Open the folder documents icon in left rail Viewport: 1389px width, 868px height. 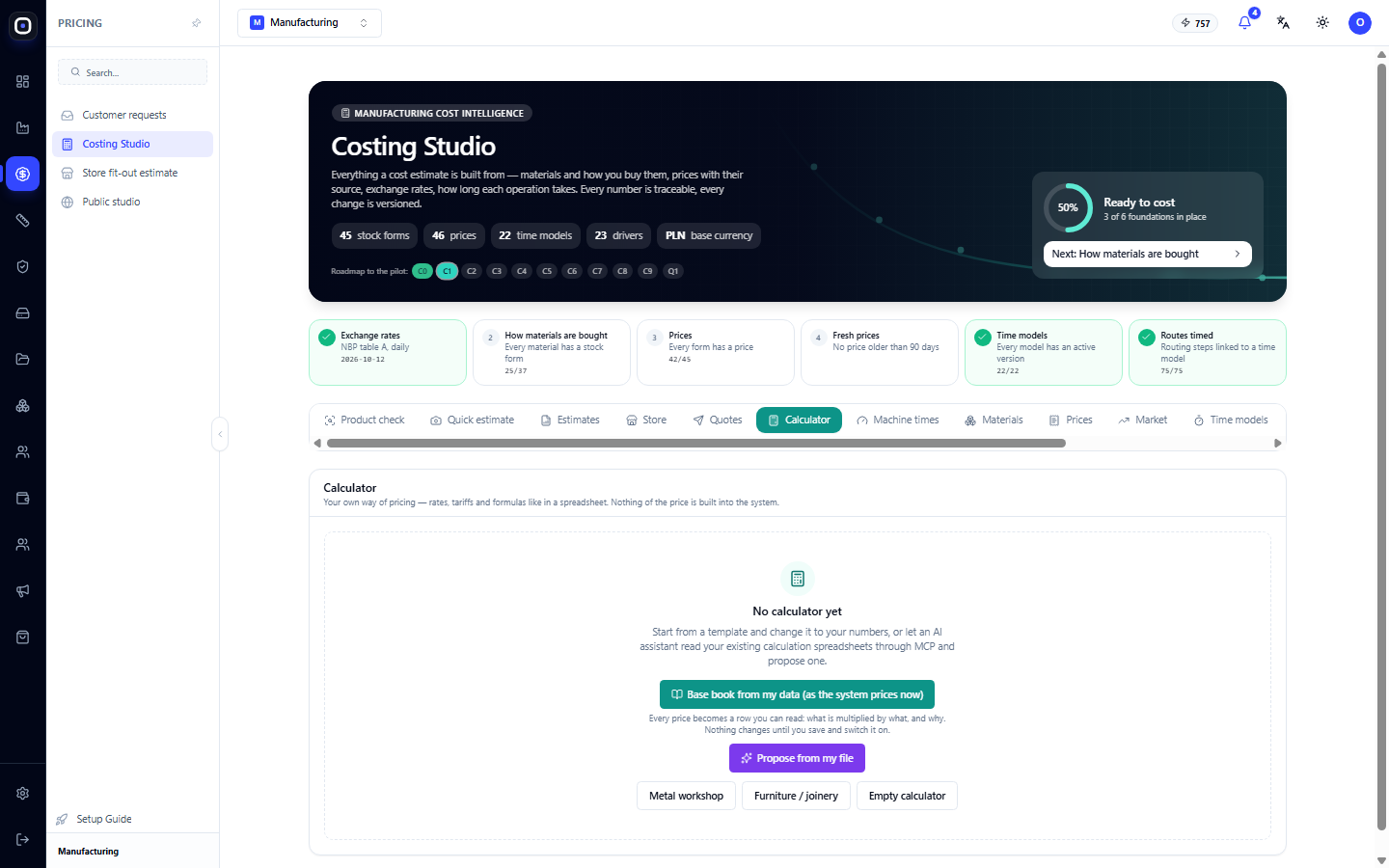[23, 360]
